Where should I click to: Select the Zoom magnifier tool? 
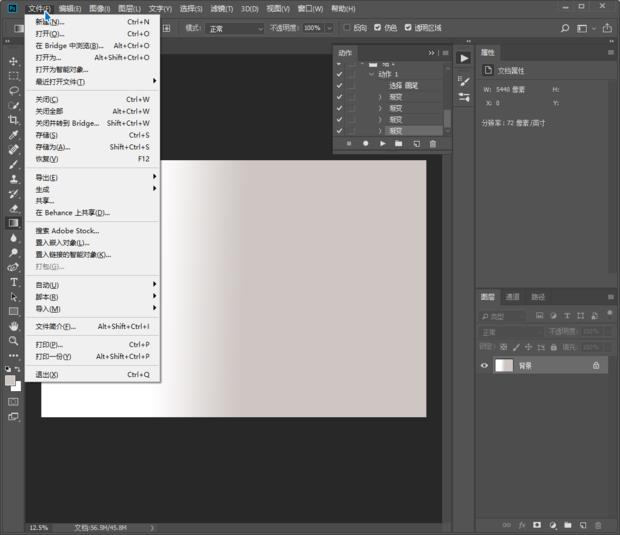14,340
